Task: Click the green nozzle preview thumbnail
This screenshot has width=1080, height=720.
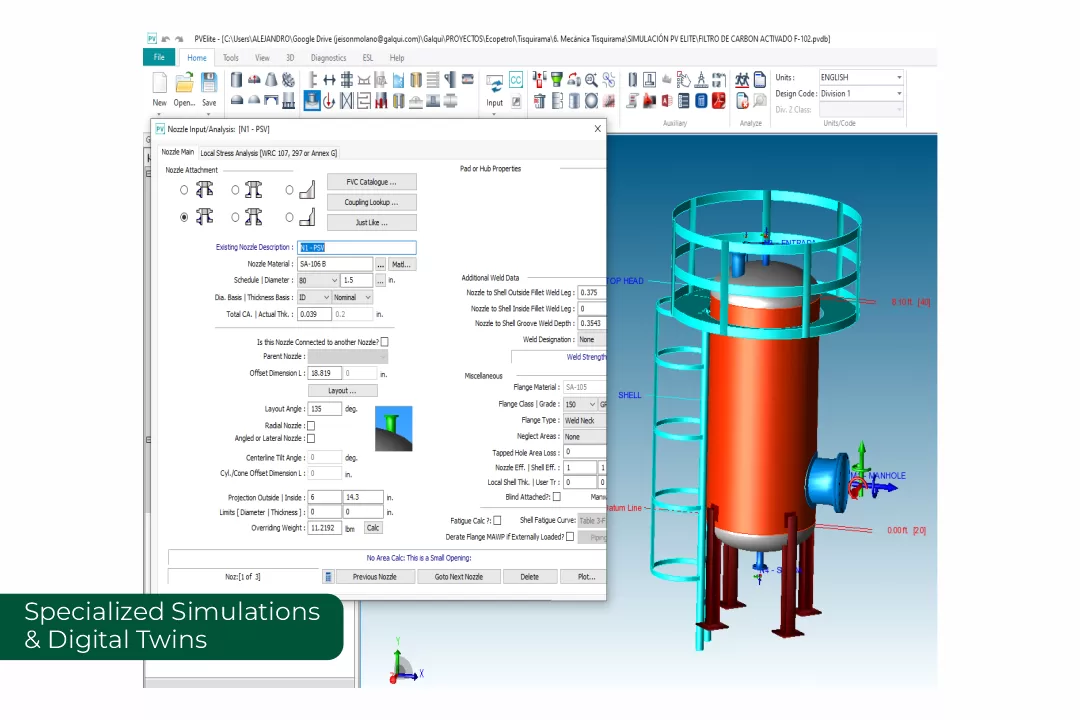Action: click(393, 429)
